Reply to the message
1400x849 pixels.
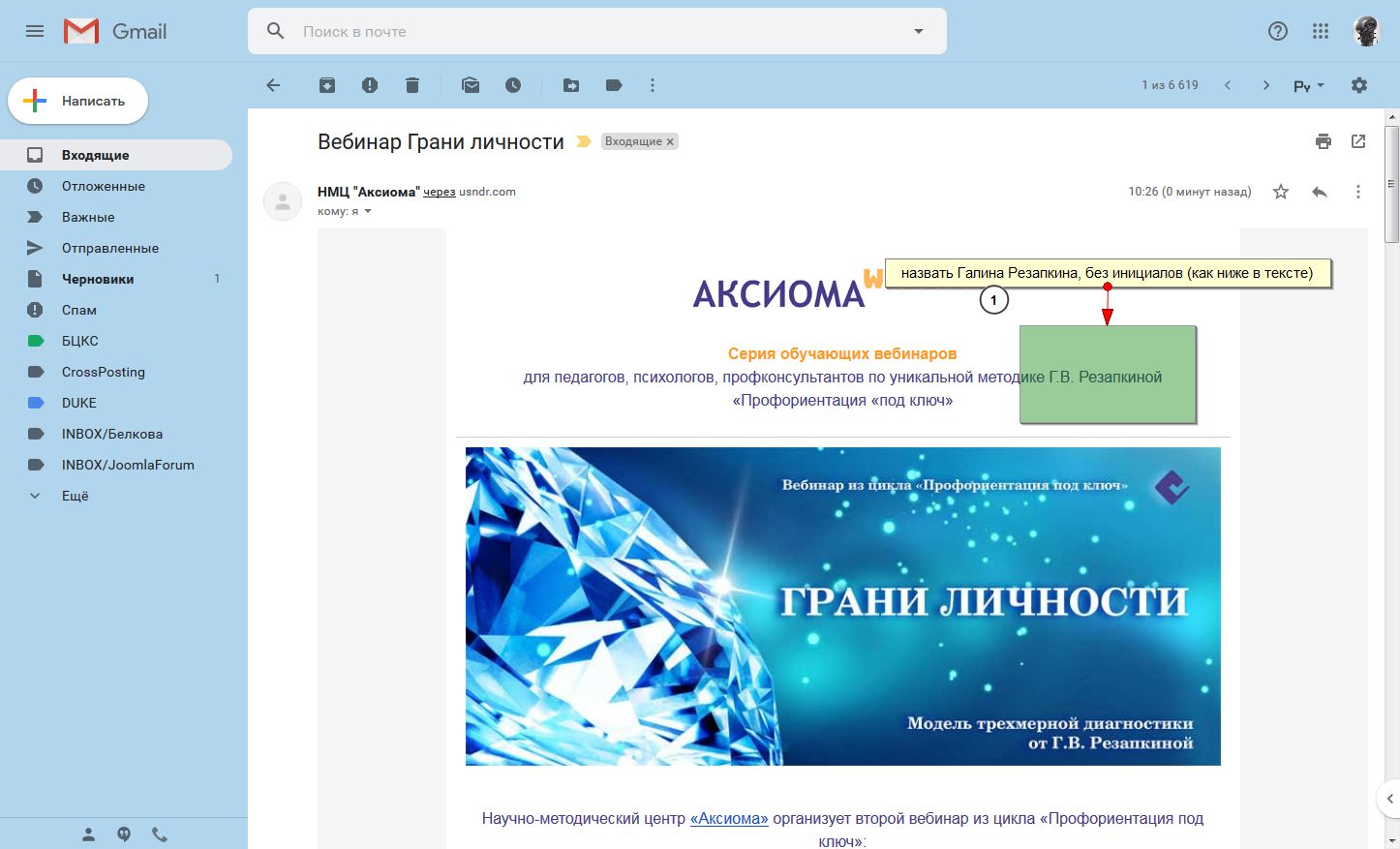[1320, 192]
